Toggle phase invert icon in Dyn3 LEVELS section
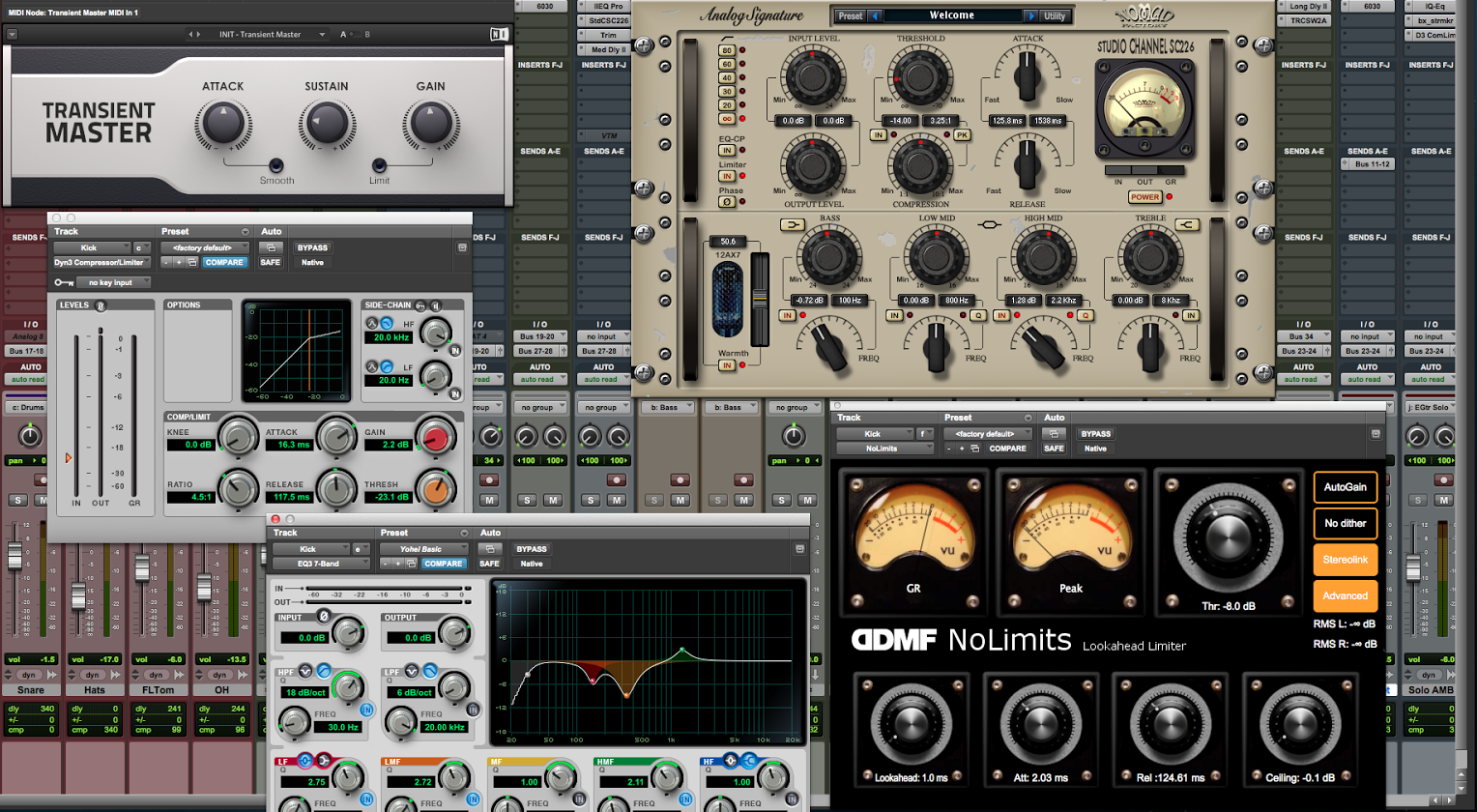The image size is (1477, 812). (x=101, y=305)
